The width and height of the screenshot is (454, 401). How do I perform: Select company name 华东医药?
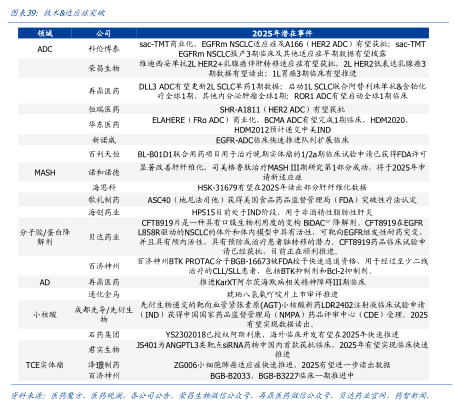(x=104, y=124)
